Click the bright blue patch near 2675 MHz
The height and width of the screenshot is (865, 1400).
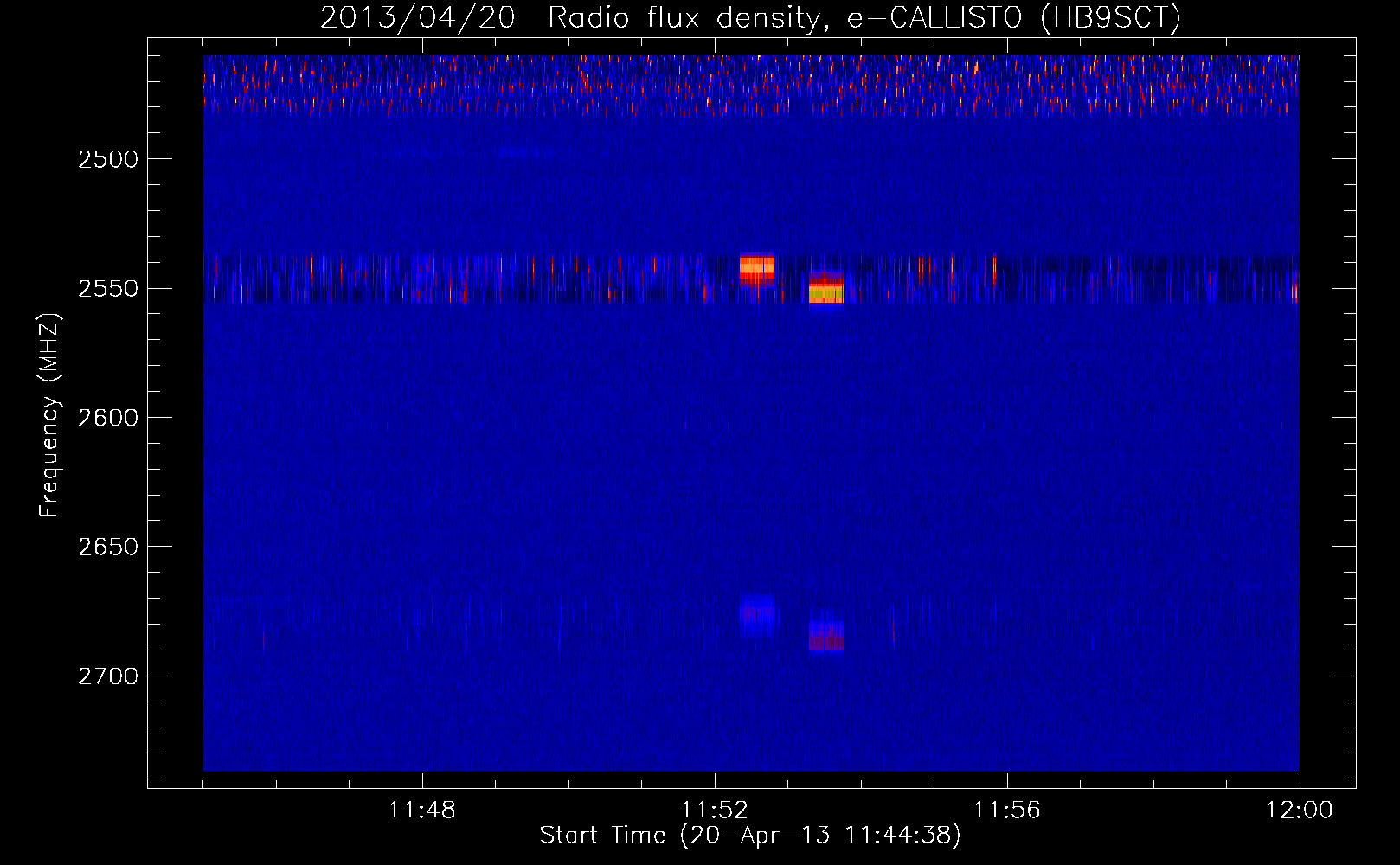(758, 615)
